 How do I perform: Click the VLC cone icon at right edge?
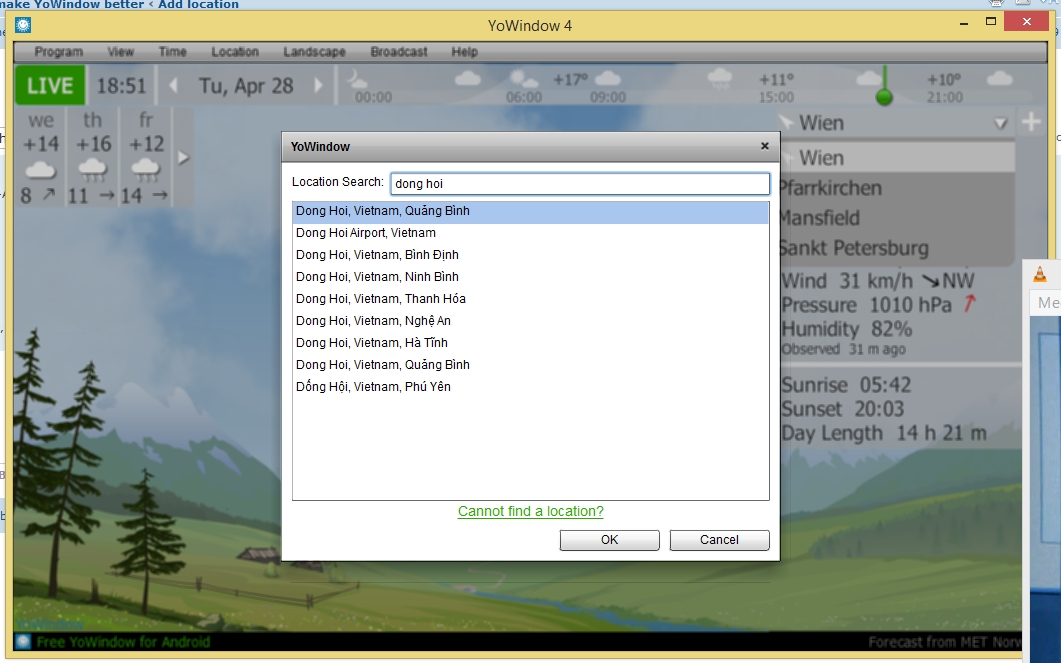(x=1040, y=274)
